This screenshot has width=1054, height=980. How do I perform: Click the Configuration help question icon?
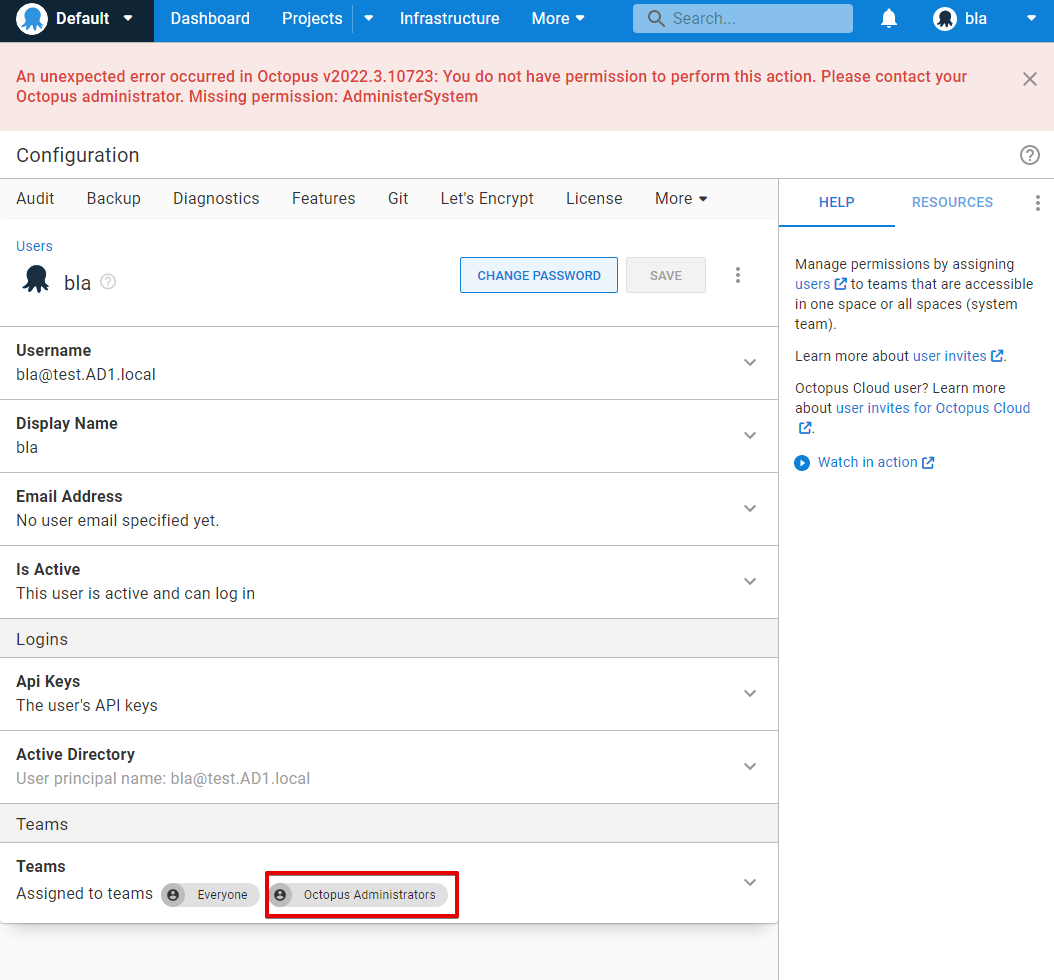1029,155
